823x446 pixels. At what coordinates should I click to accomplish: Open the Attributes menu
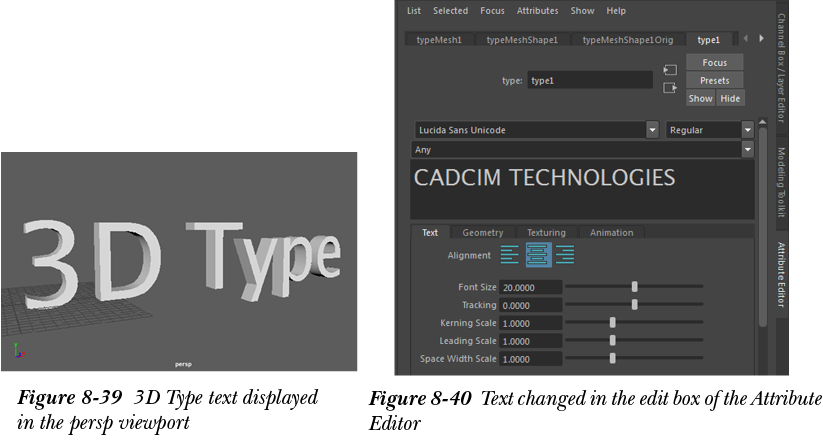coord(537,11)
